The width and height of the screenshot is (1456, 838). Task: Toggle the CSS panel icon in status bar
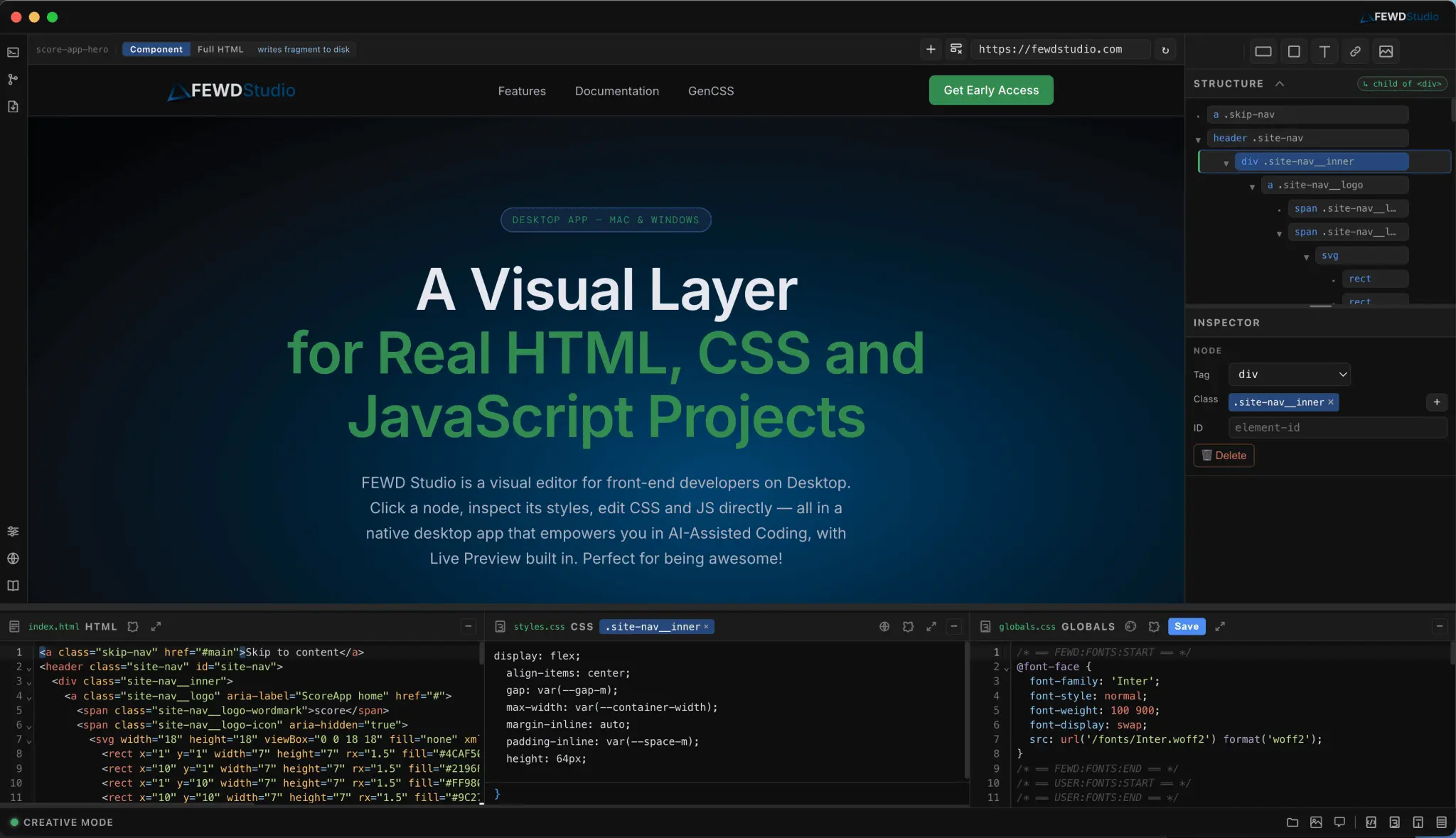pos(1395,822)
